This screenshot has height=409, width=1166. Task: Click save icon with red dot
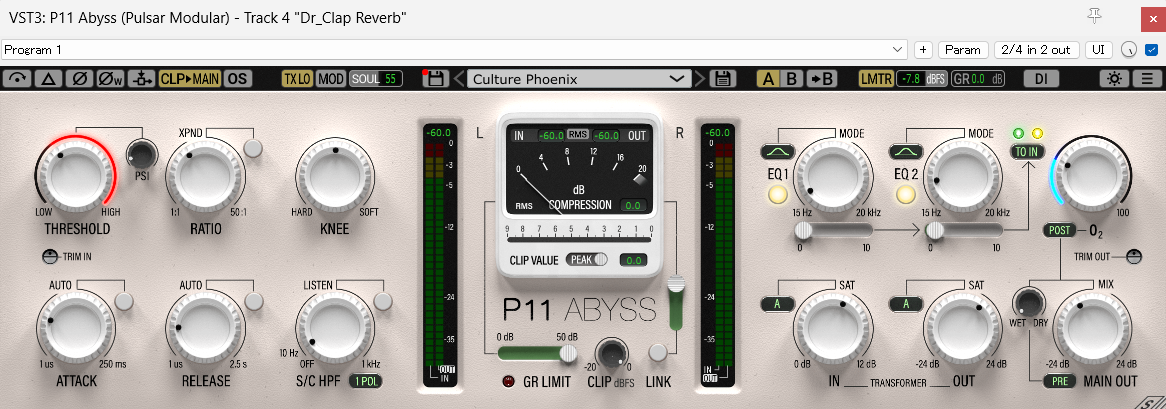tap(435, 79)
